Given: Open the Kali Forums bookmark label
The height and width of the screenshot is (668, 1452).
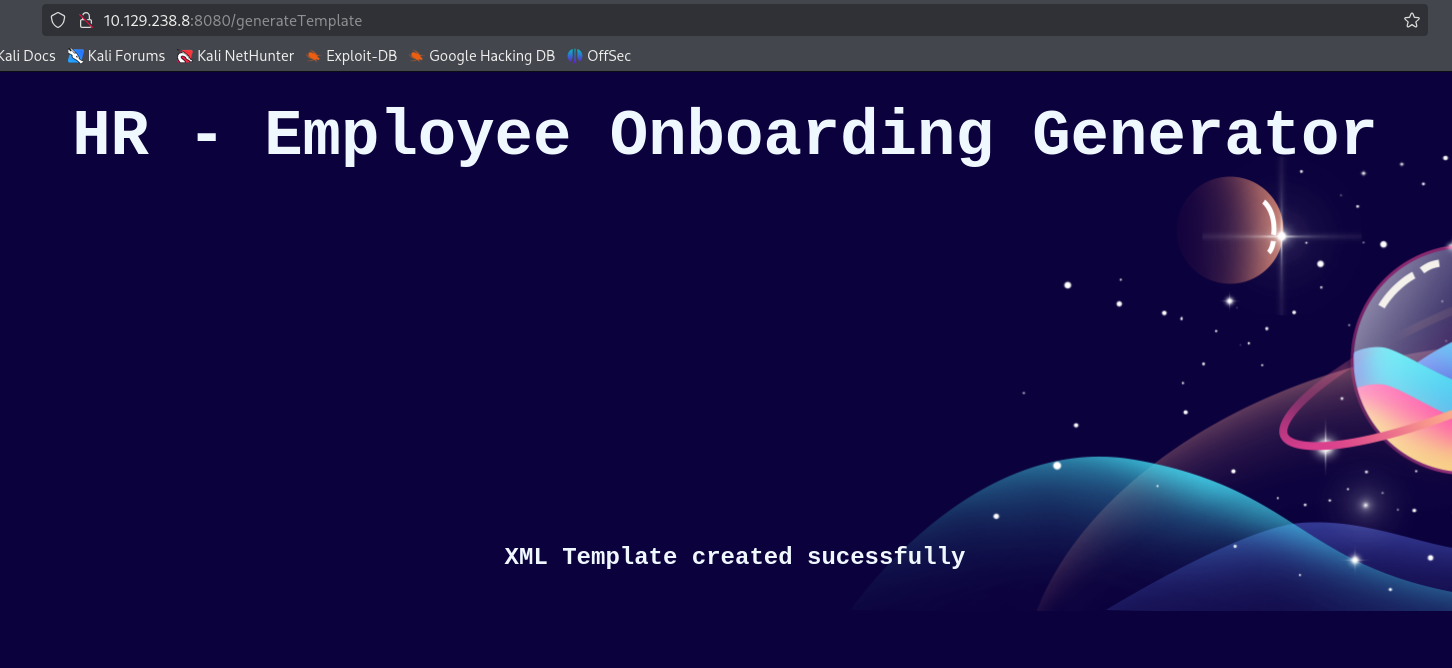Looking at the screenshot, I should [126, 56].
